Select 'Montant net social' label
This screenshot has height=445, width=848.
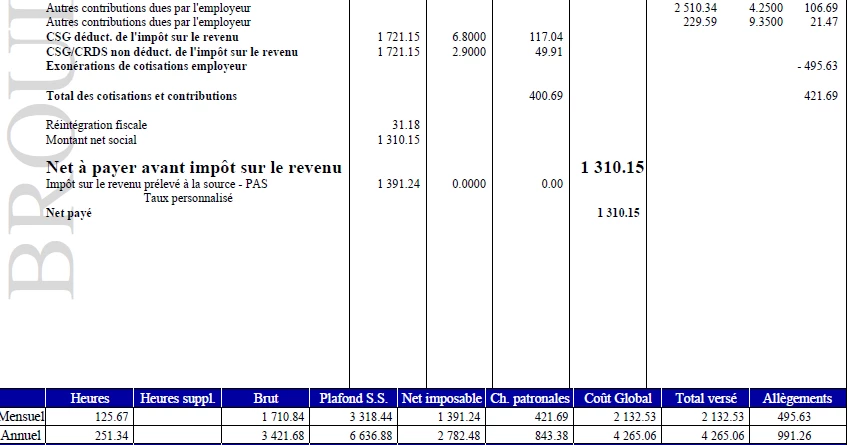(x=91, y=140)
